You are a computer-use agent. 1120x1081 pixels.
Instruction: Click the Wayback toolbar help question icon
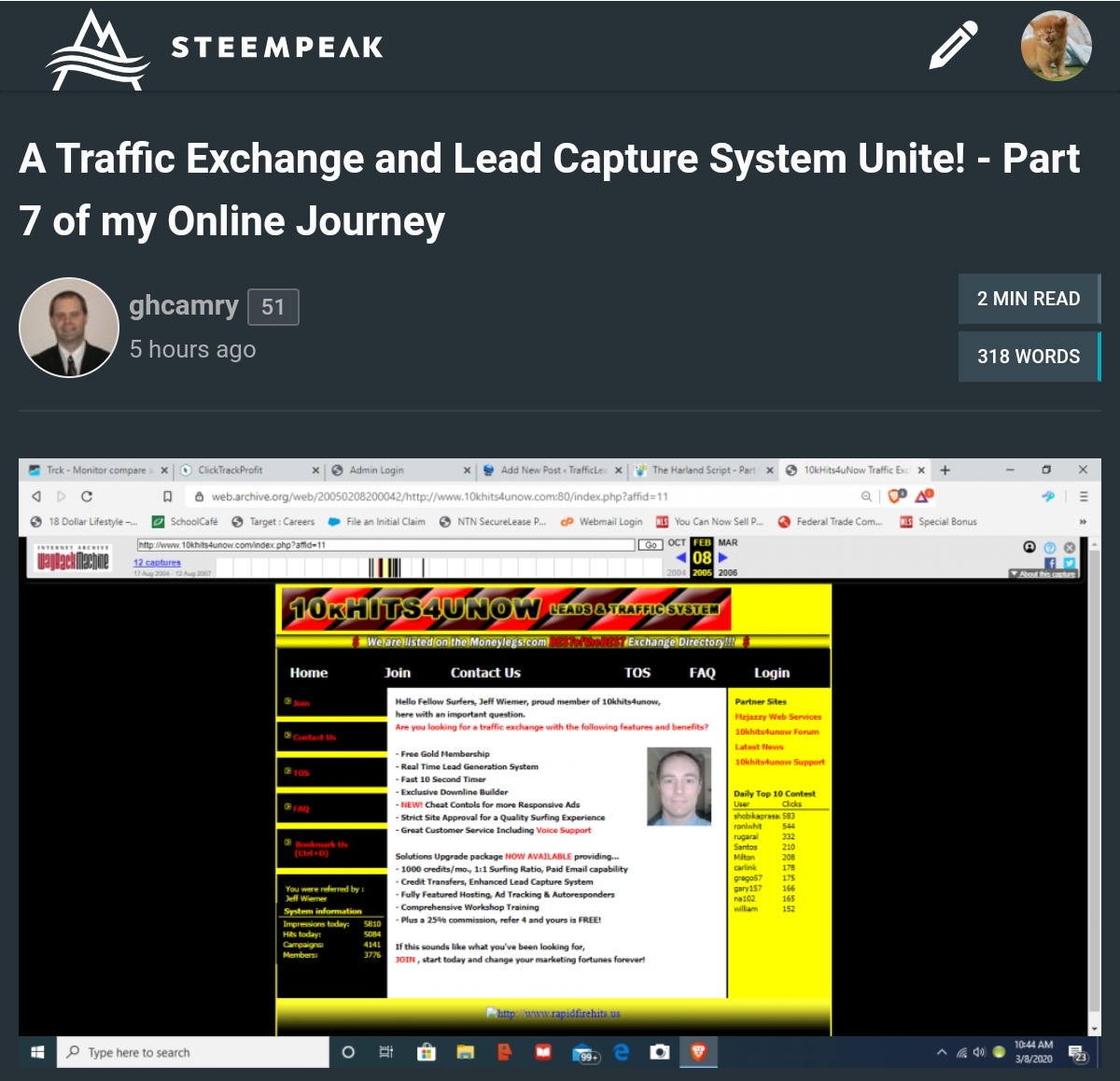(1049, 548)
